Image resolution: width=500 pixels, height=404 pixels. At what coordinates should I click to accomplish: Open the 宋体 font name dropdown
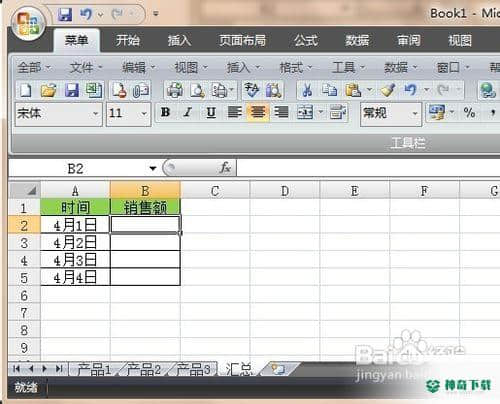(96, 114)
